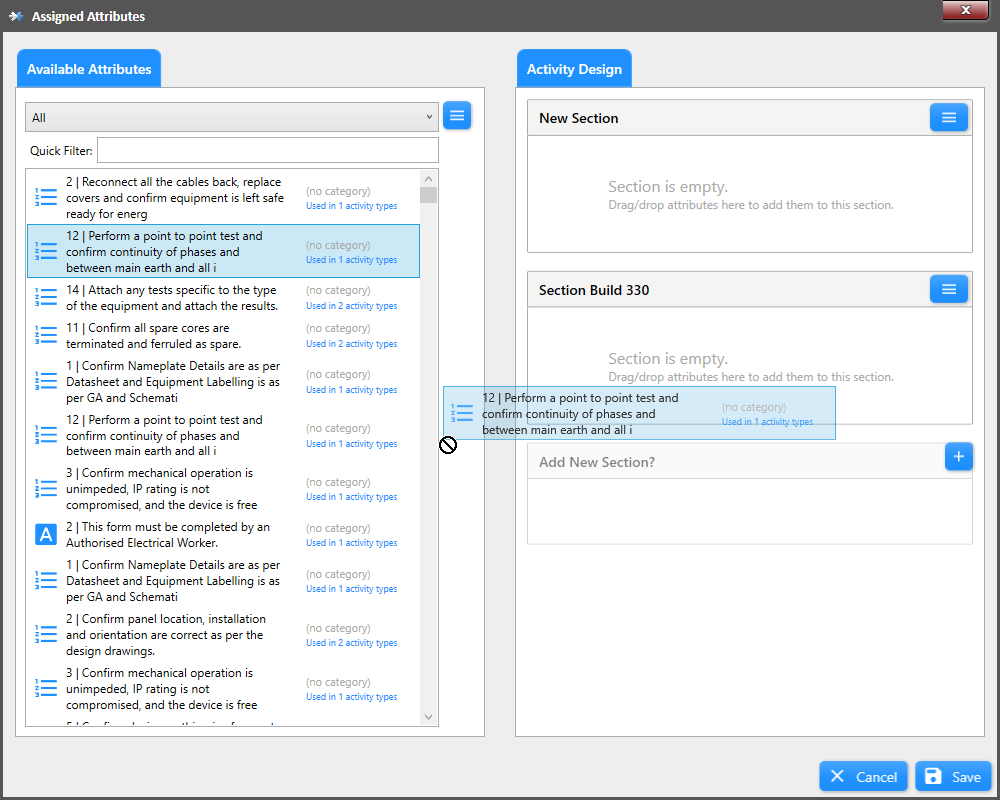Select '2 | Confirm panel location, installation' attribute
Viewport: 1000px width, 800px height.
point(223,635)
